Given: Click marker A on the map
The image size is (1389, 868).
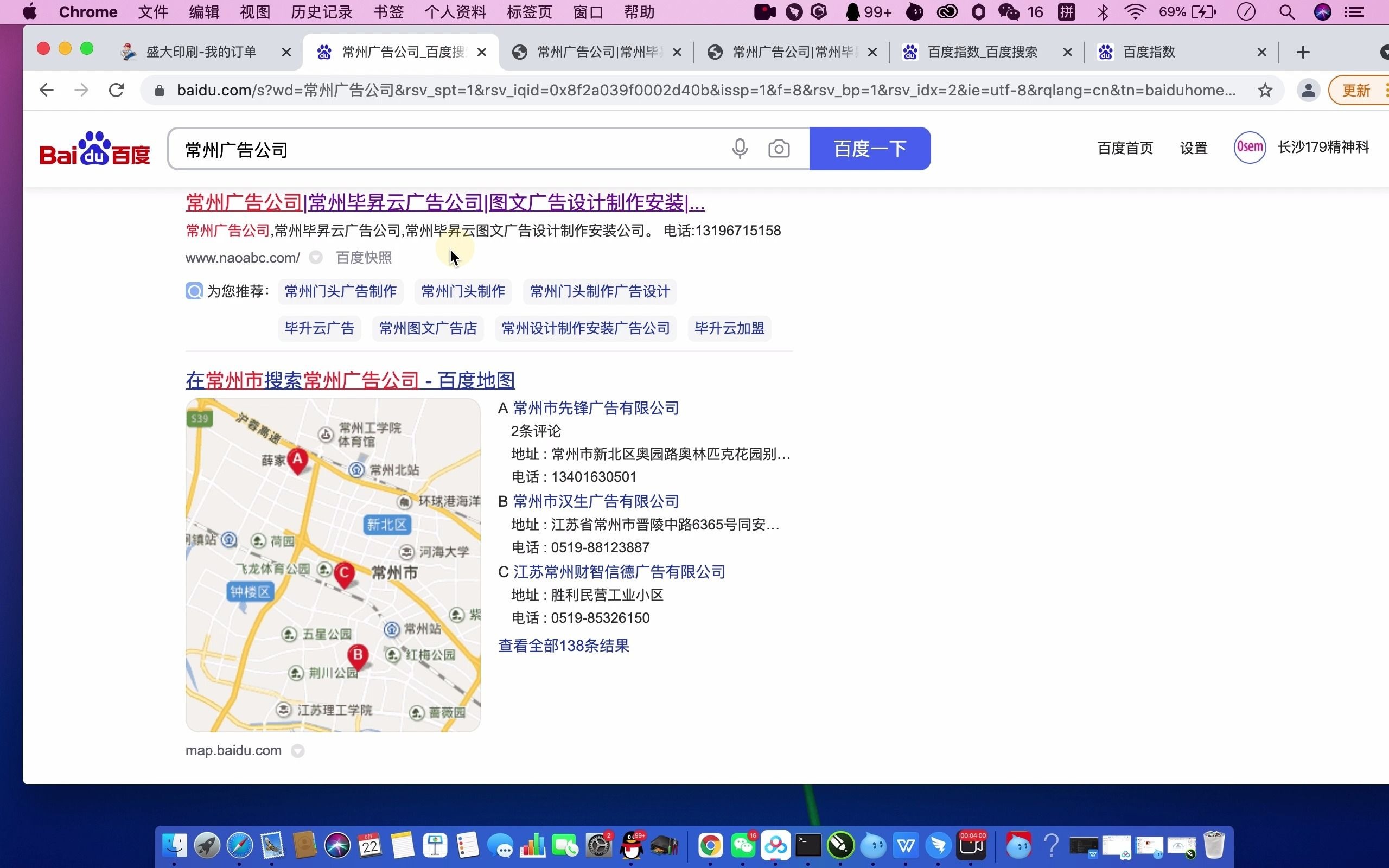Looking at the screenshot, I should (x=297, y=461).
